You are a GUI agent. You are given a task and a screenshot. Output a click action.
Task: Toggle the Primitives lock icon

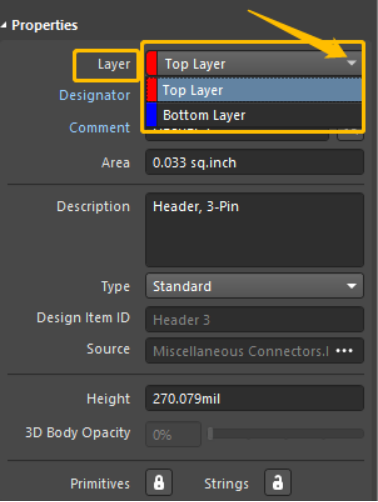pos(159,483)
